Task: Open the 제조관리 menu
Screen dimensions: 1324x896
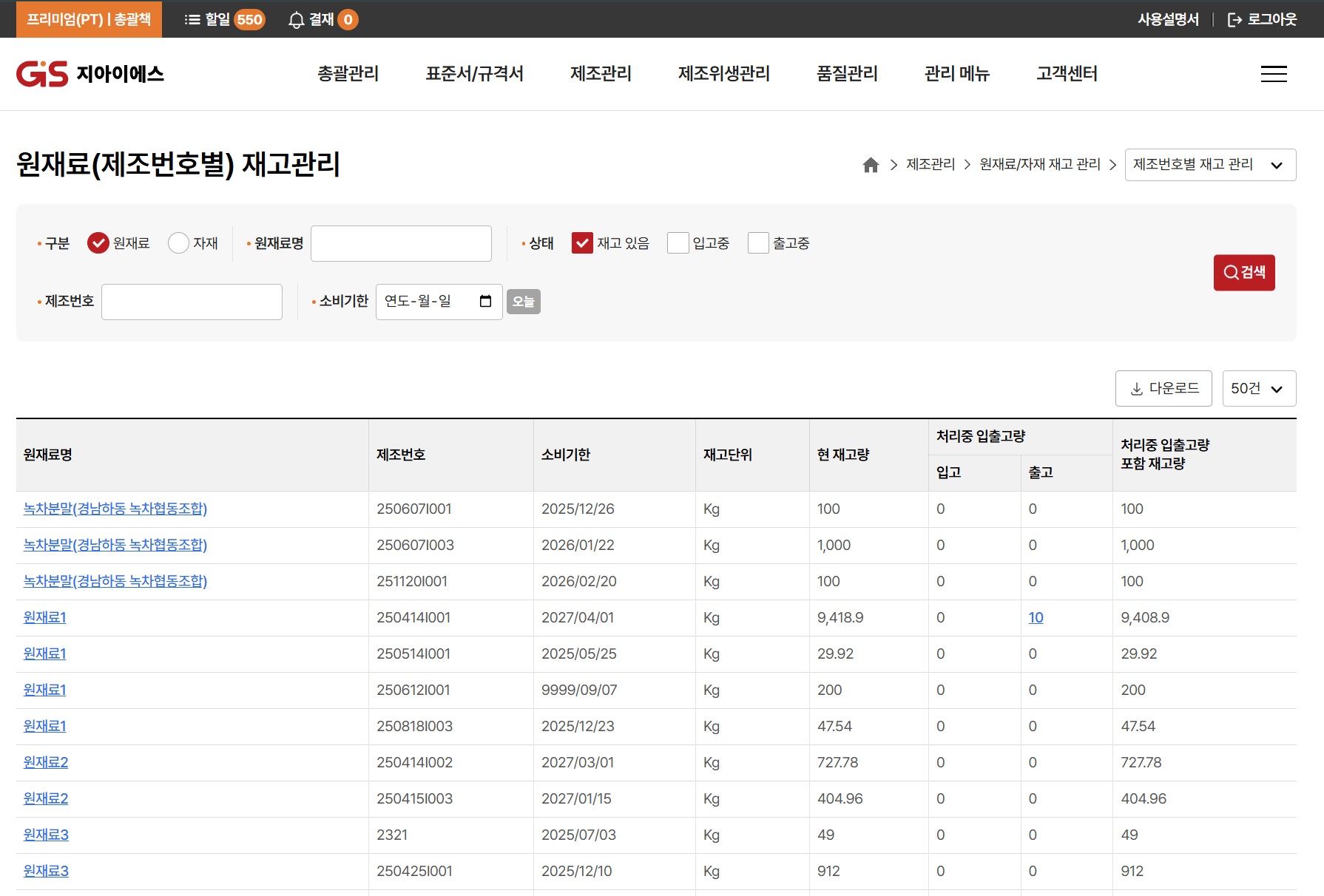Action: pos(601,74)
